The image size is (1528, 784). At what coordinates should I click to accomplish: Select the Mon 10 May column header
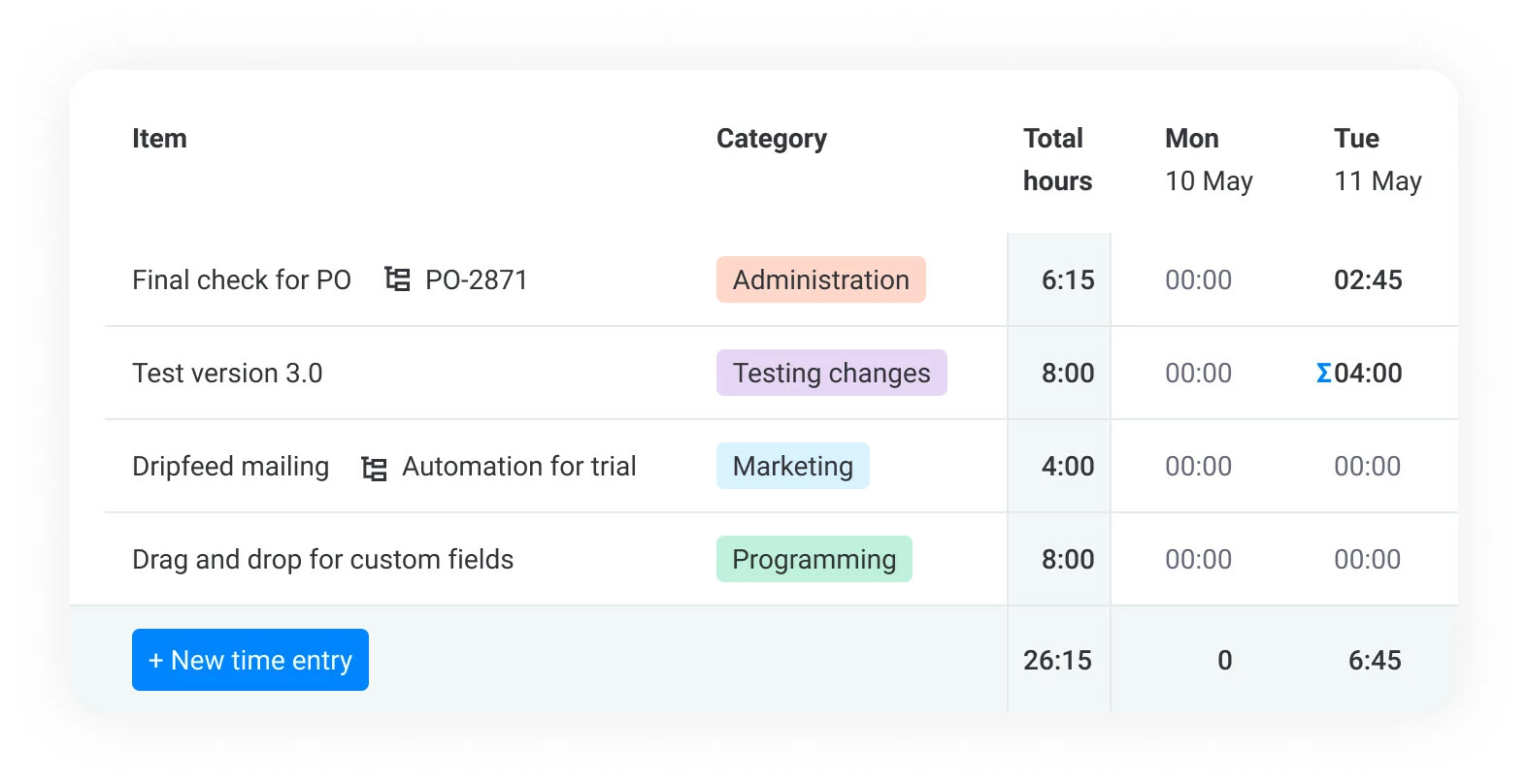pos(1209,159)
